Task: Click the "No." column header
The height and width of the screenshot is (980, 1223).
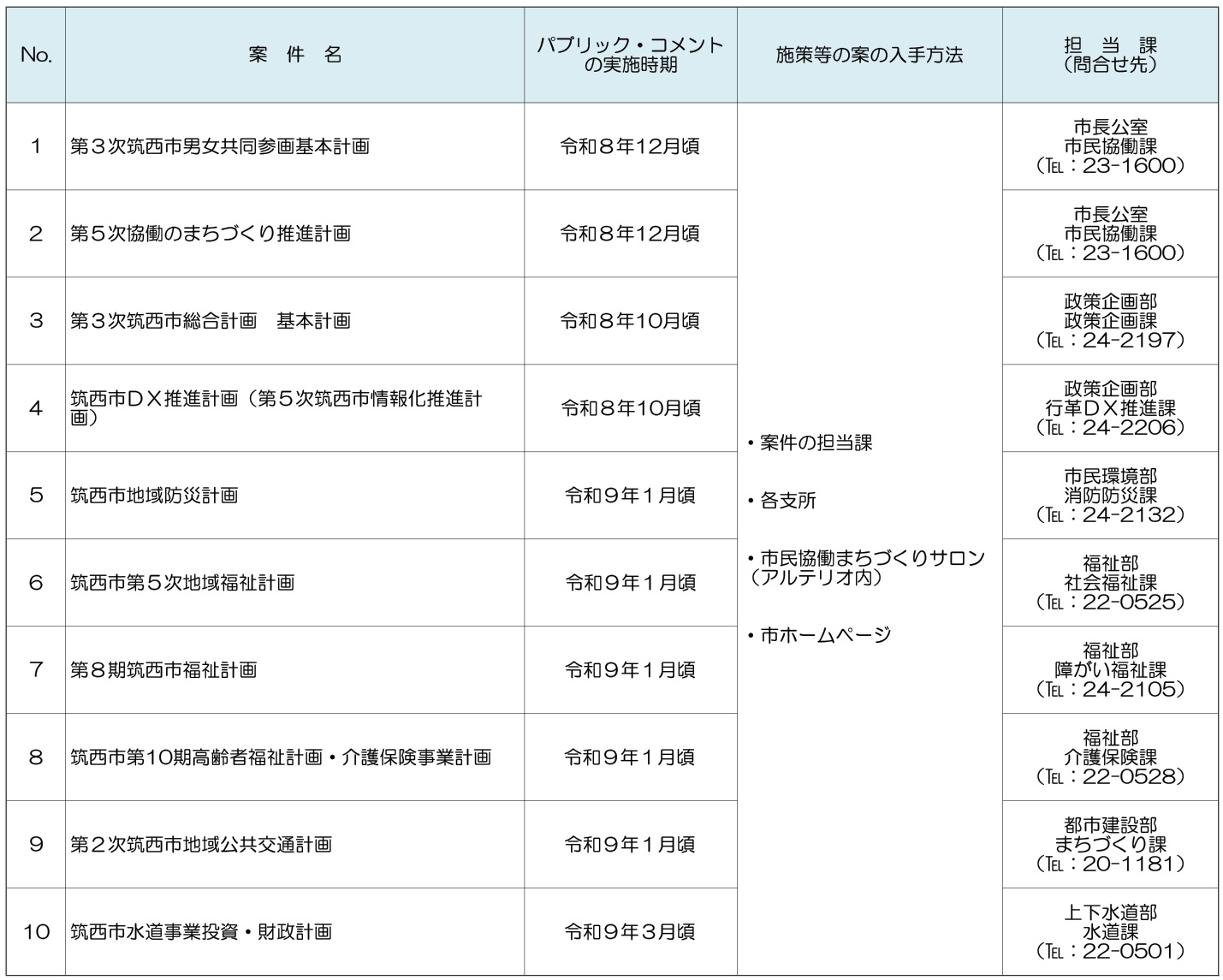Action: click(x=36, y=55)
